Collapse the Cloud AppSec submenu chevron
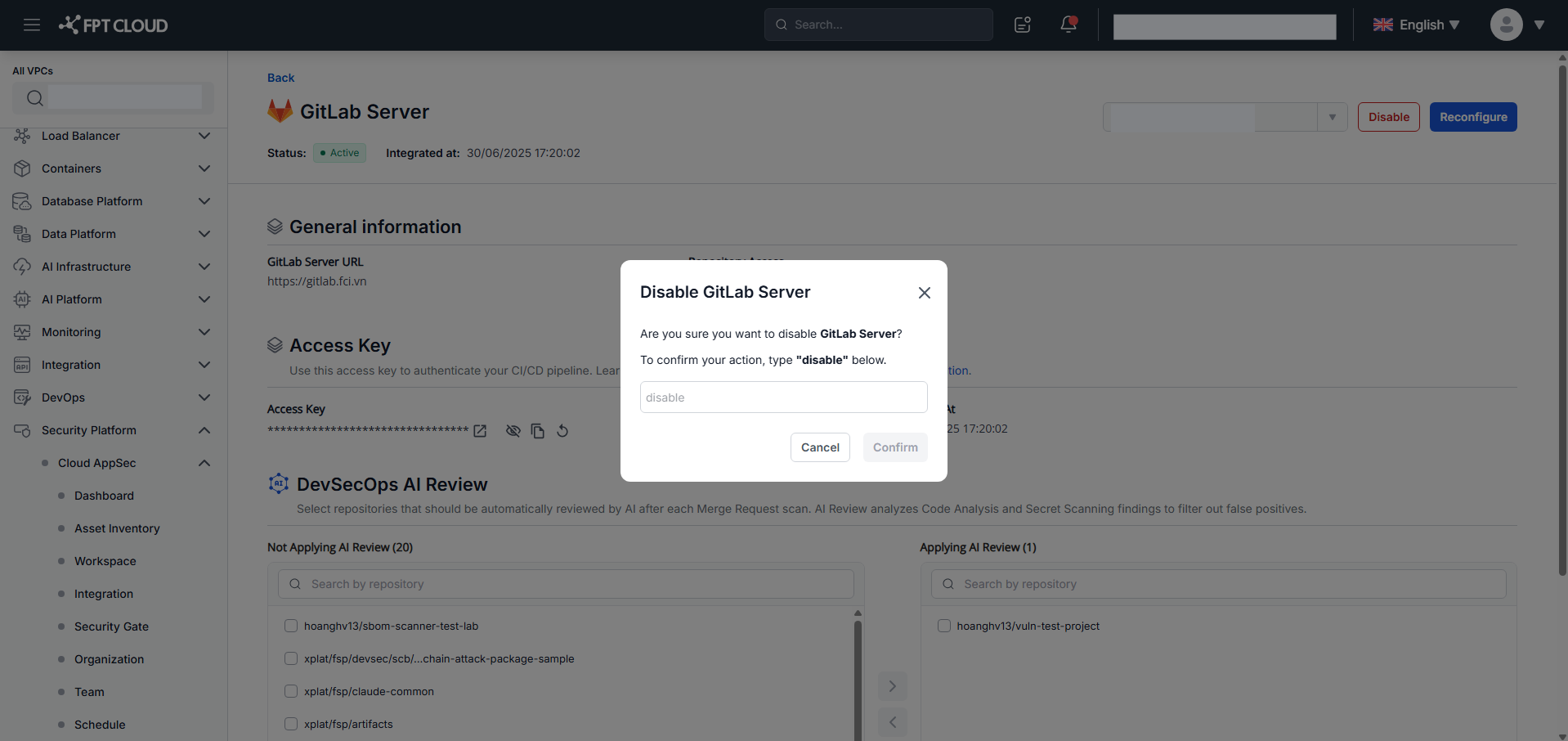1568x741 pixels. [x=204, y=463]
